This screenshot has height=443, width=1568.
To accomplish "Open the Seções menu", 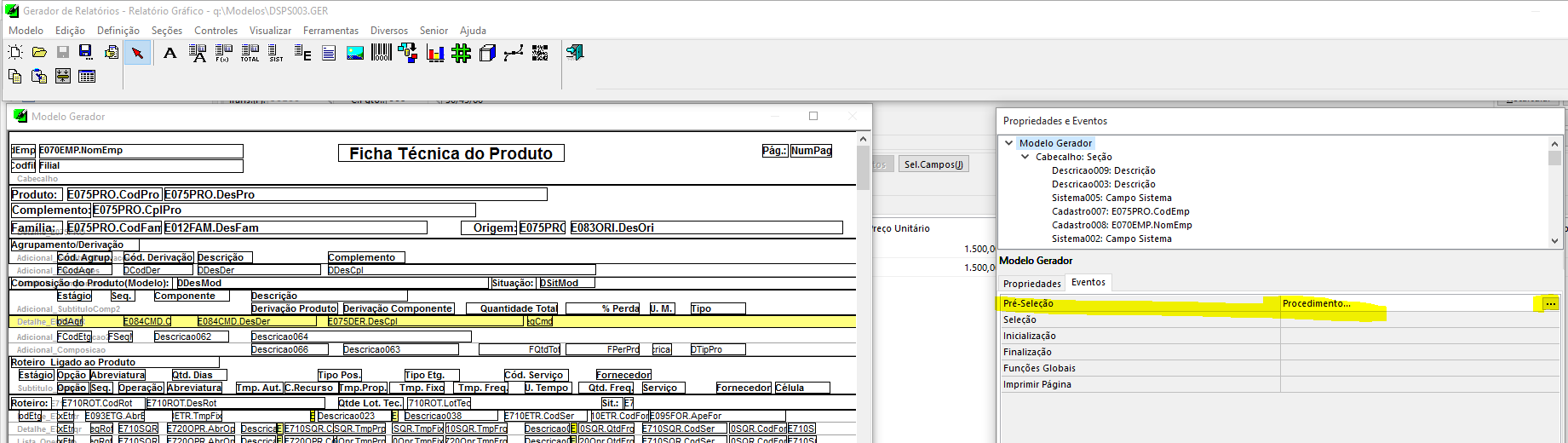I will coord(167,31).
